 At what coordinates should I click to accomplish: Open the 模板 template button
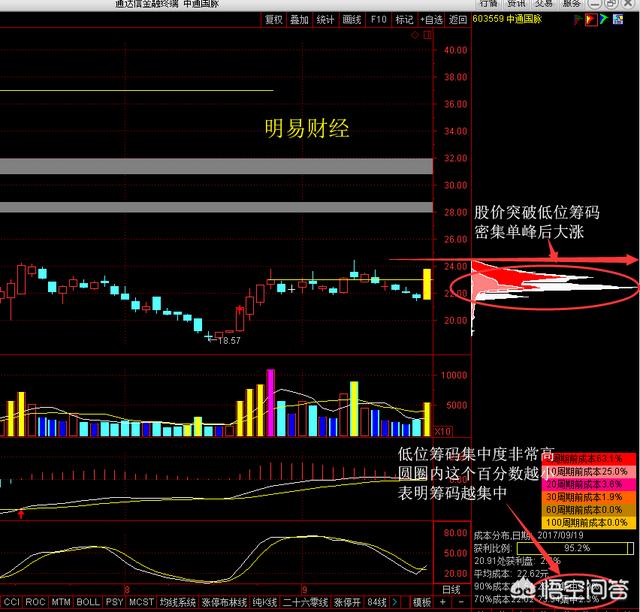pyautogui.click(x=422, y=602)
